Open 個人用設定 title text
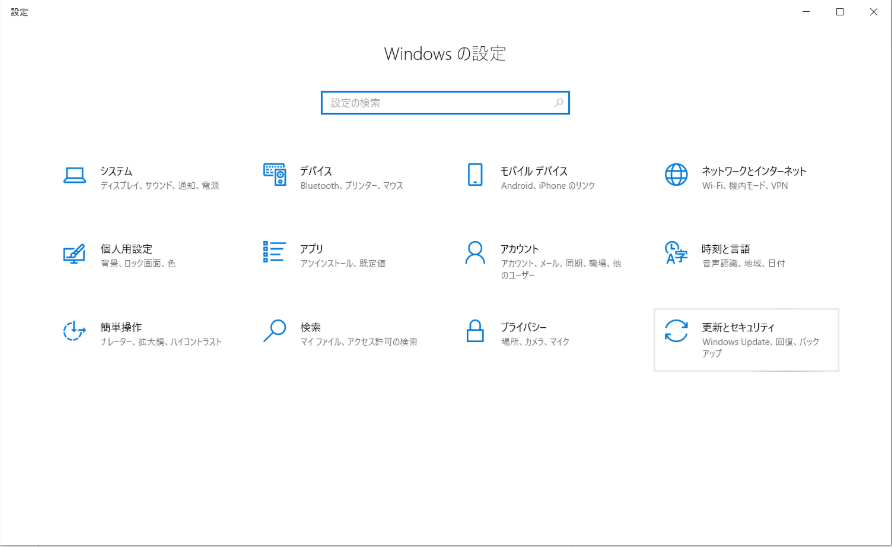This screenshot has width=892, height=547. pyautogui.click(x=126, y=249)
